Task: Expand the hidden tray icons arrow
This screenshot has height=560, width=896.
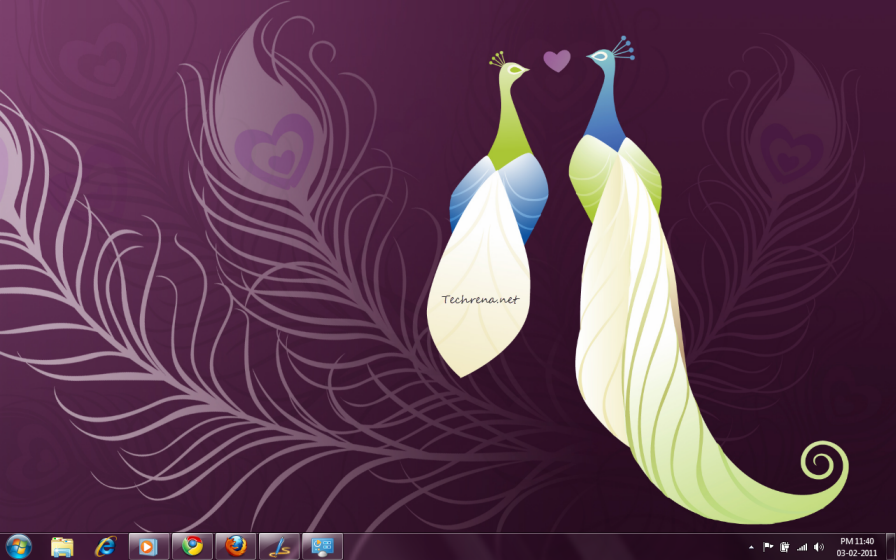Action: 751,547
